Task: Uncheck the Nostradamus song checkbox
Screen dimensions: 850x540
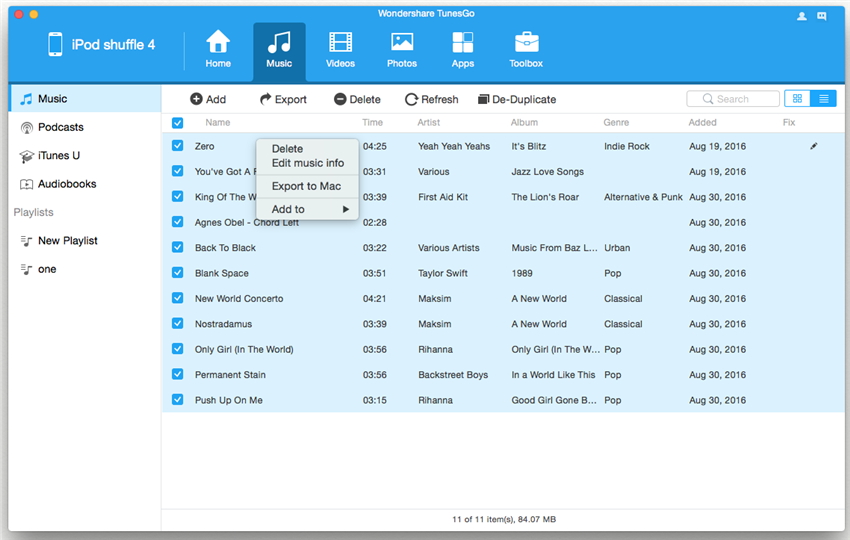Action: click(177, 324)
